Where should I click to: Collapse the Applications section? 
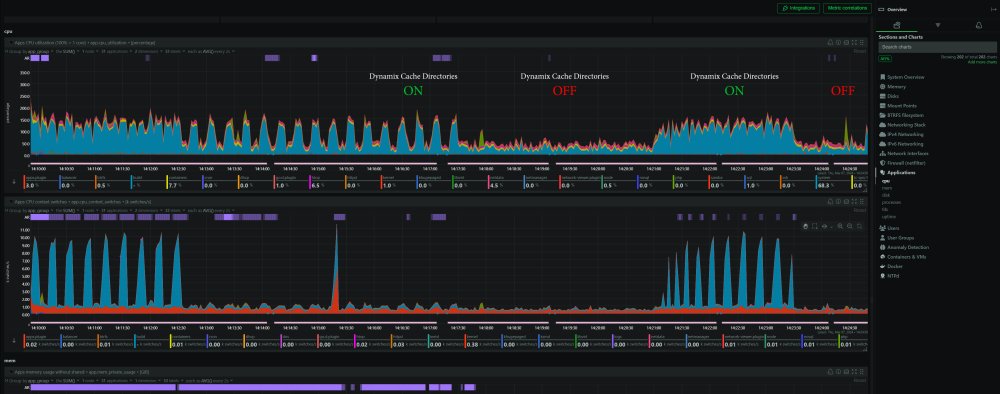(x=901, y=173)
